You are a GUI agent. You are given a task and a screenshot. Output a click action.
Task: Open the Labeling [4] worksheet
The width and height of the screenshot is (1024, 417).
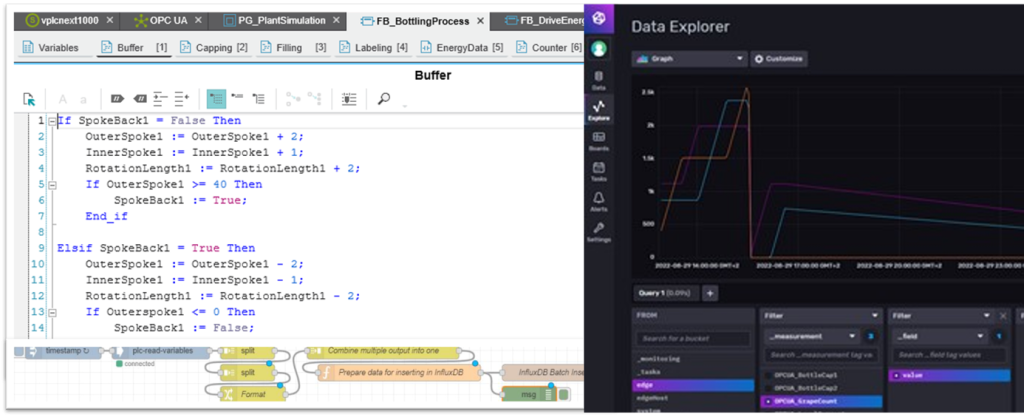point(373,47)
